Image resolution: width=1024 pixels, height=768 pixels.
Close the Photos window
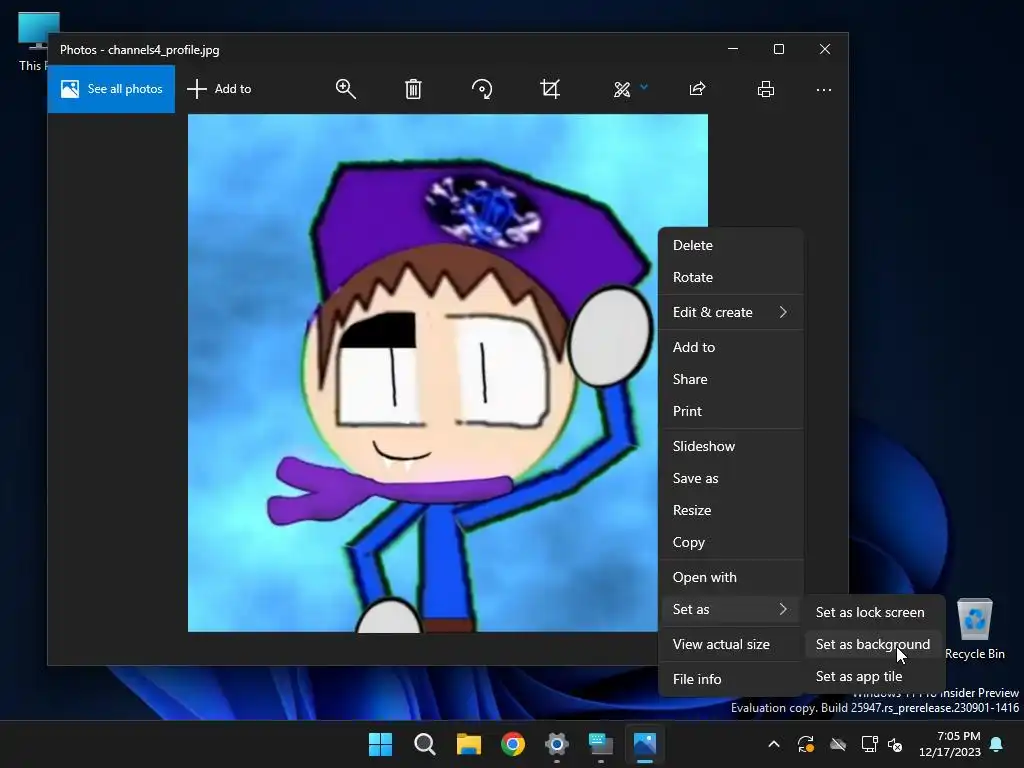[x=825, y=49]
